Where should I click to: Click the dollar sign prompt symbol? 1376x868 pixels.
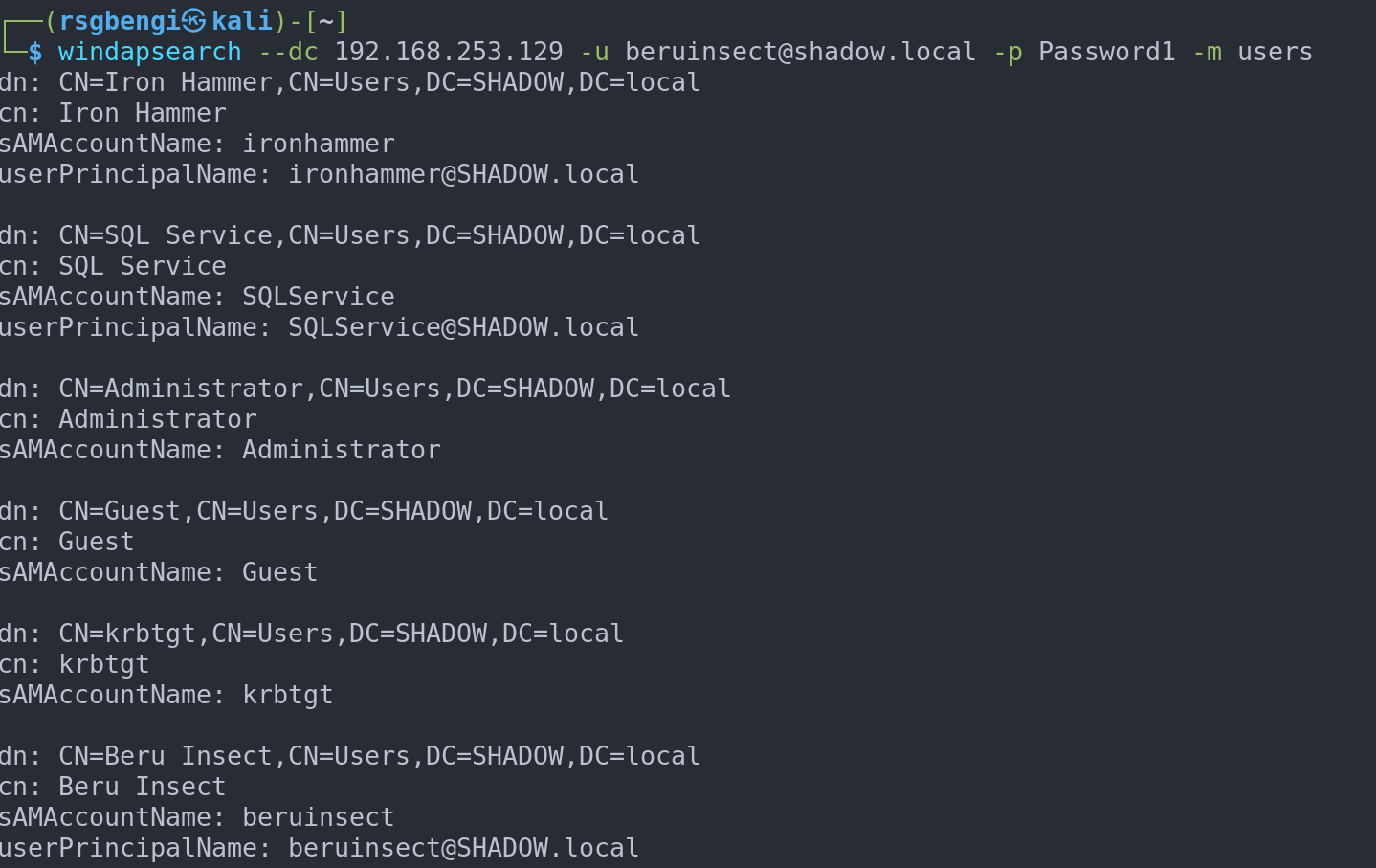[35, 52]
